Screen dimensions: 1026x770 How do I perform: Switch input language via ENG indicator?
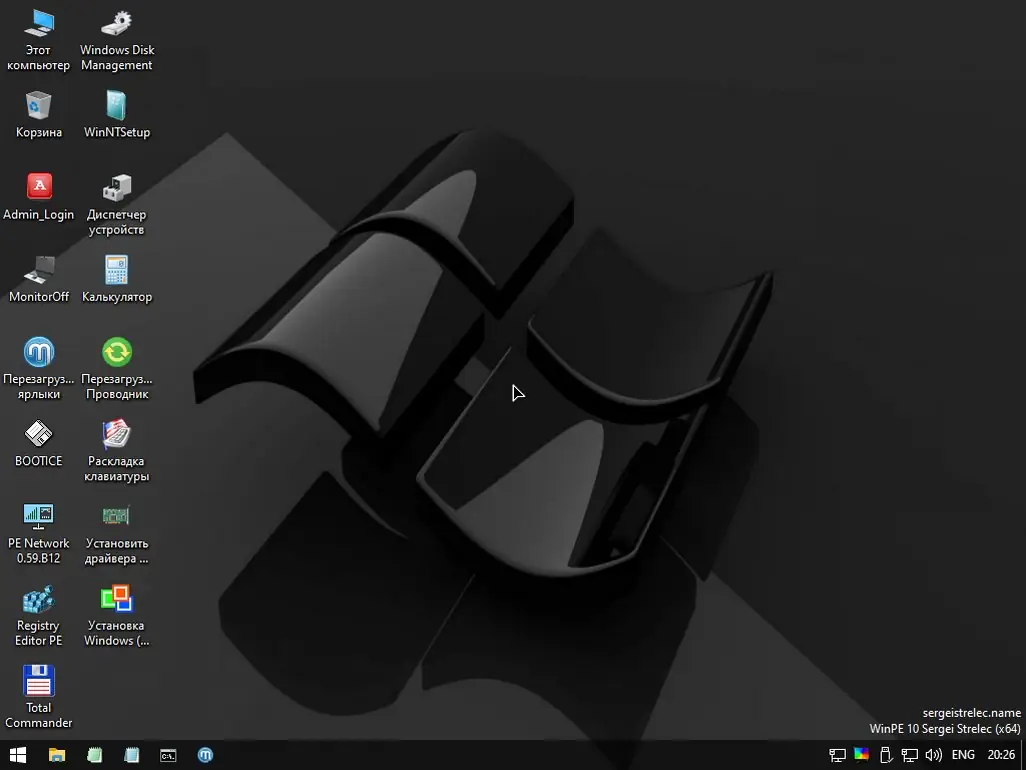[963, 755]
